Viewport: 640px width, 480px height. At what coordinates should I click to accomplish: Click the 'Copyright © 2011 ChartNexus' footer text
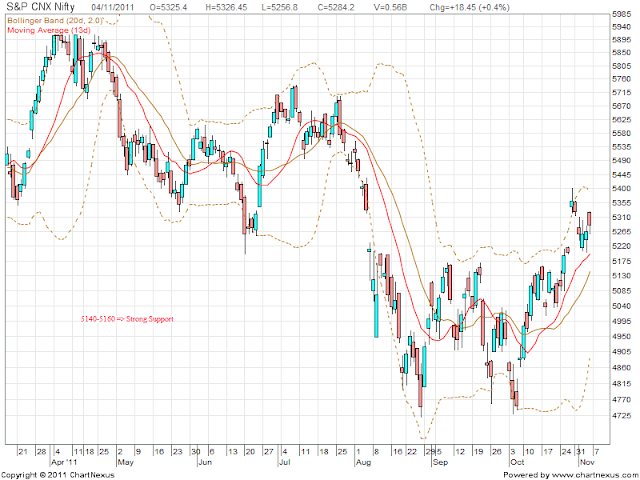click(58, 475)
